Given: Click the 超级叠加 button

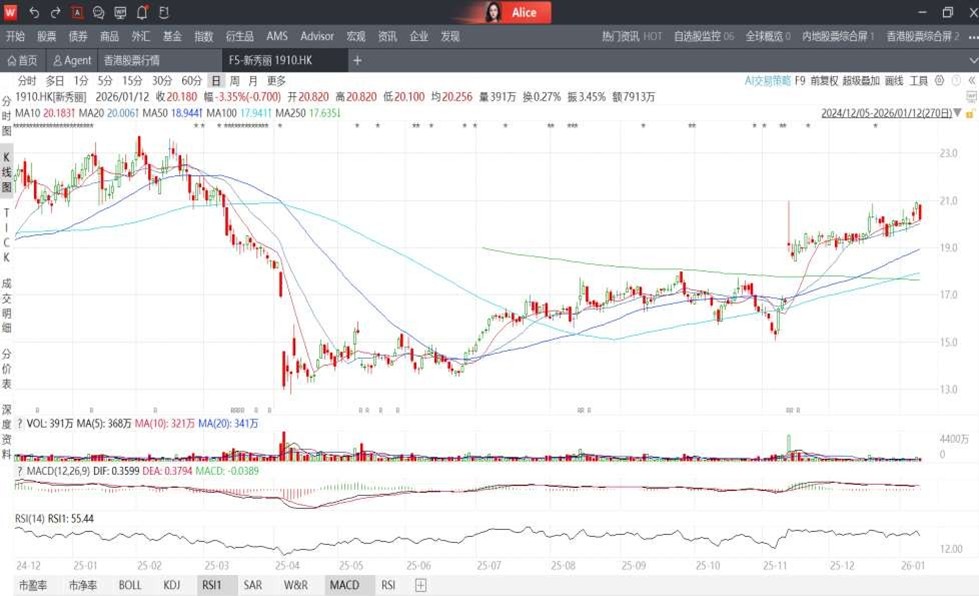Looking at the screenshot, I should point(860,81).
